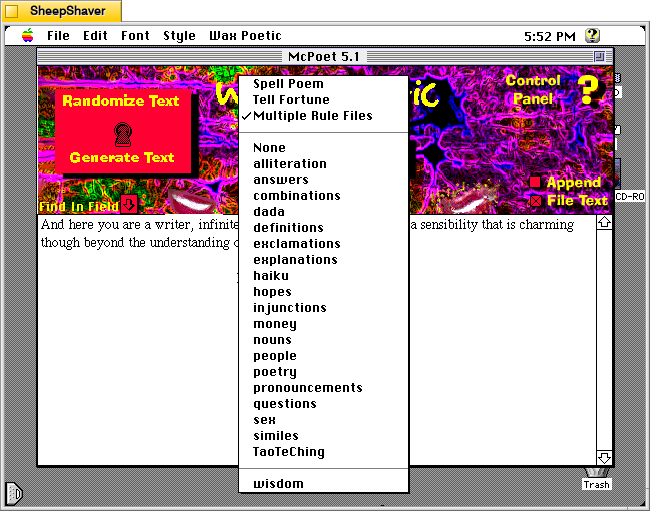Select the haiku rule file
This screenshot has height=511, width=650.
(x=323, y=276)
